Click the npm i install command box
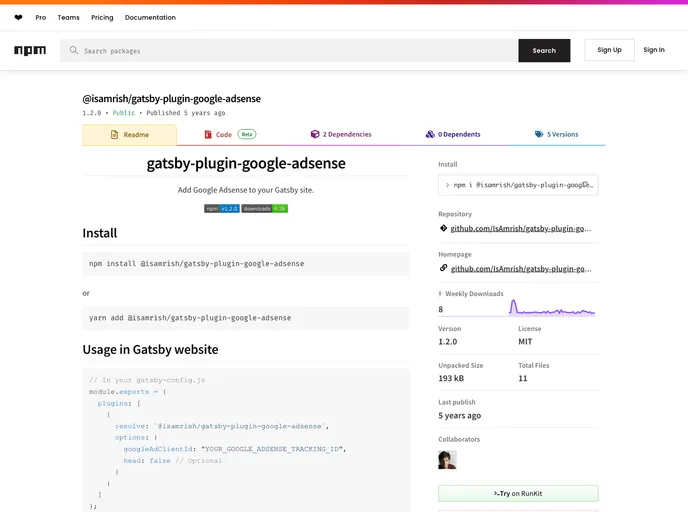 (x=518, y=185)
